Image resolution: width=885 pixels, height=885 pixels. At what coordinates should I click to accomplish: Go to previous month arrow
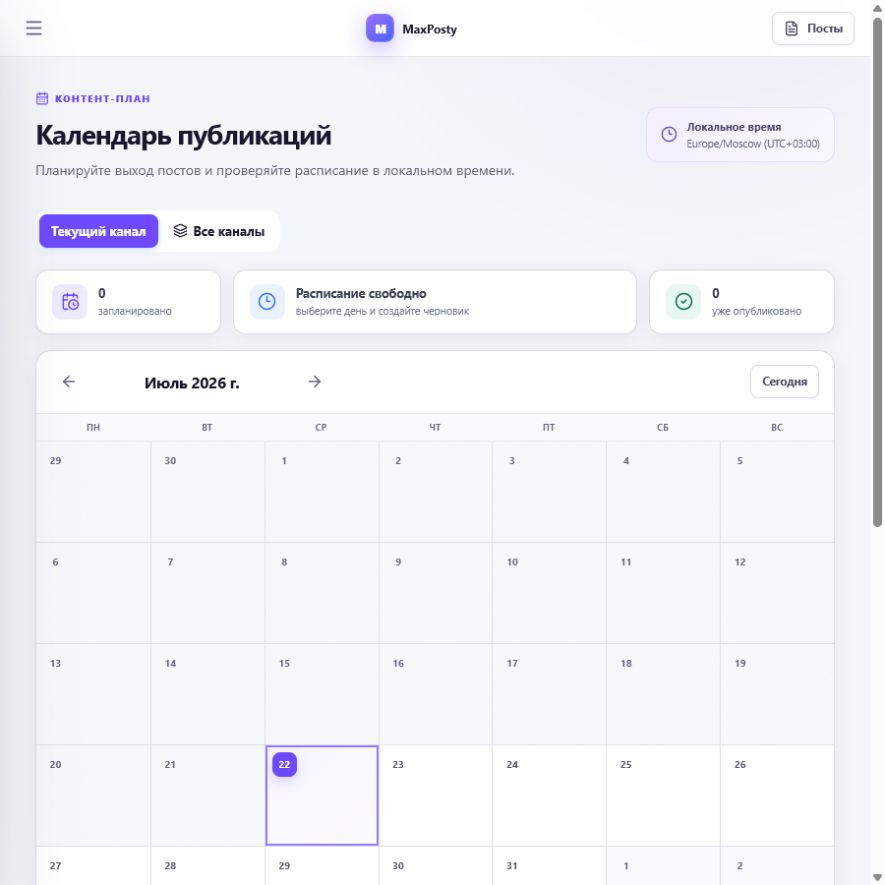[x=68, y=382]
